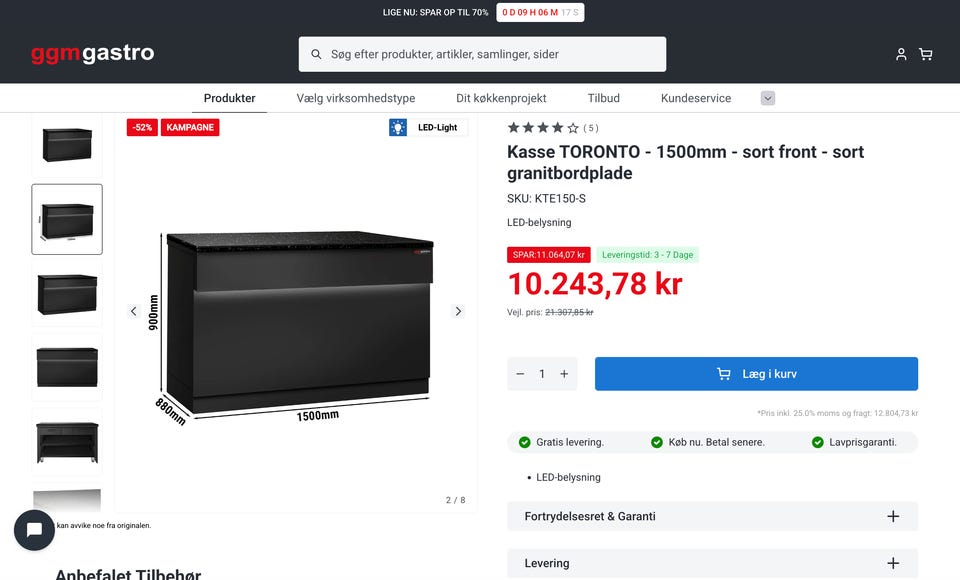Select the first product thumbnail
This screenshot has width=960, height=580.
[67, 145]
